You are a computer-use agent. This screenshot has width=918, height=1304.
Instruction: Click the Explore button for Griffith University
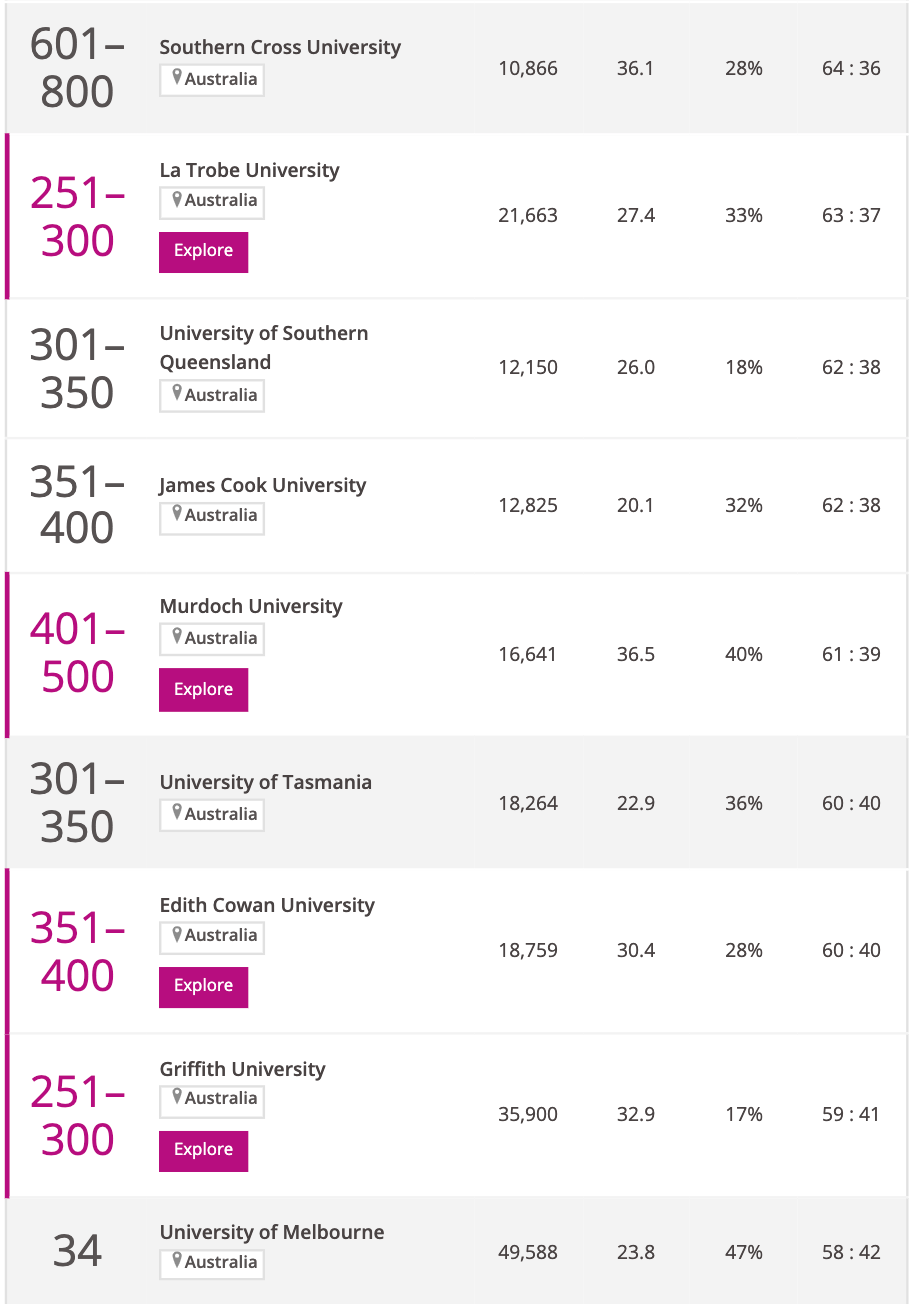click(x=203, y=1150)
